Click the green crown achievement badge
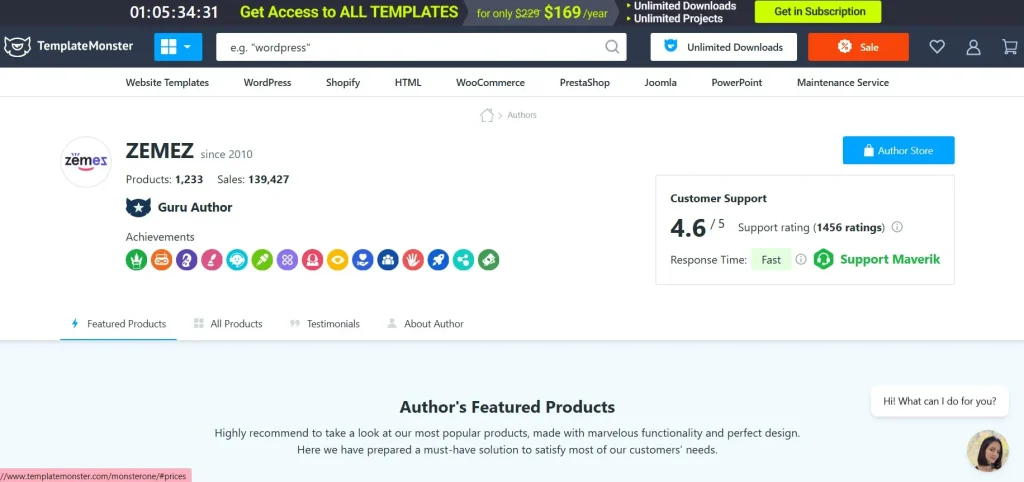The width and height of the screenshot is (1024, 482). (136, 260)
